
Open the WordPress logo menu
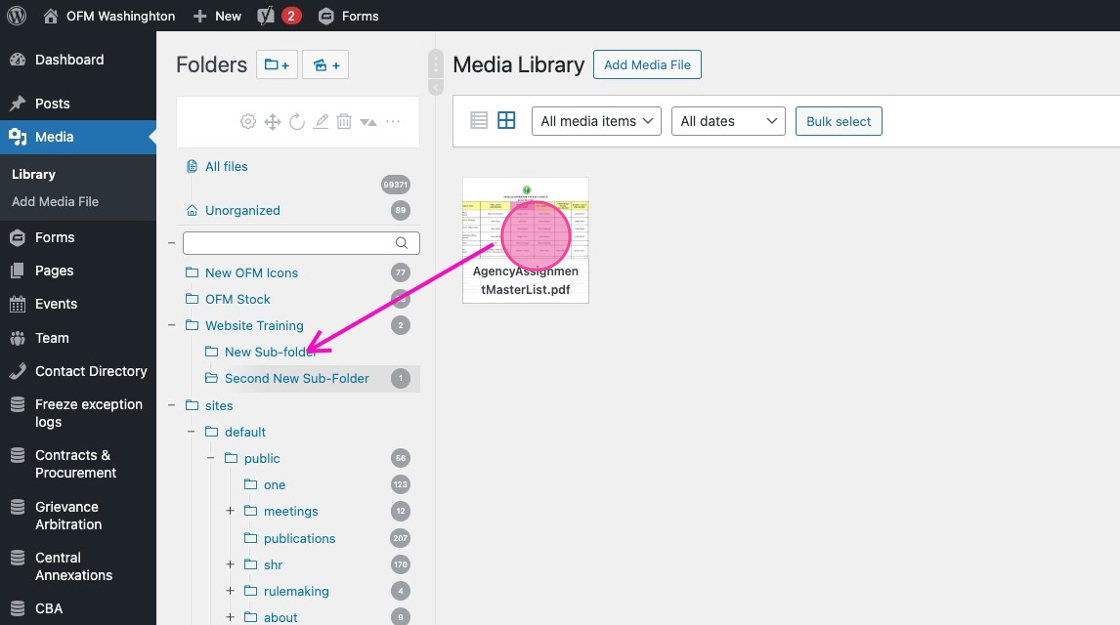click(16, 16)
